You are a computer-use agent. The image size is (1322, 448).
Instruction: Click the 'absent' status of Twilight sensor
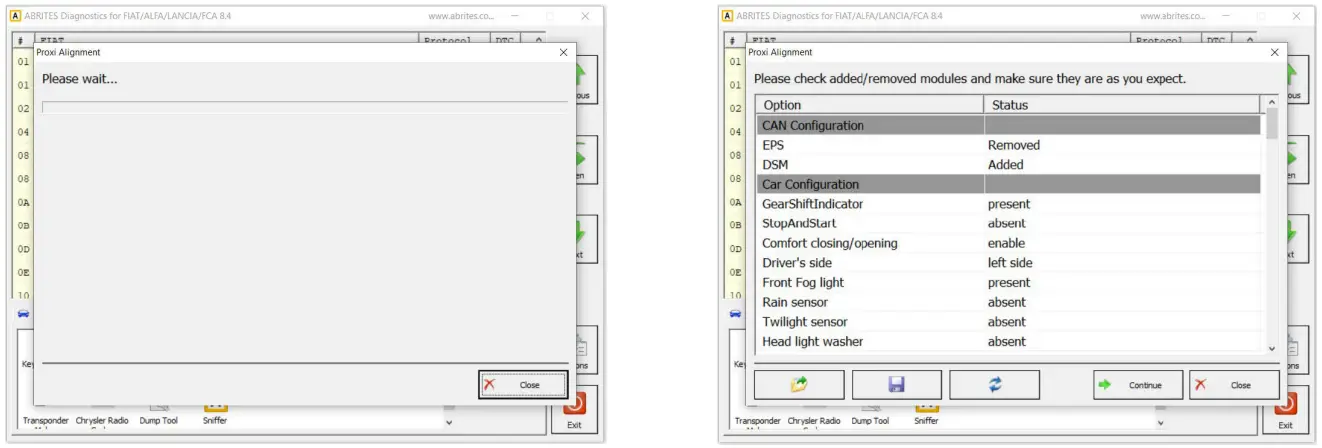pos(1007,322)
